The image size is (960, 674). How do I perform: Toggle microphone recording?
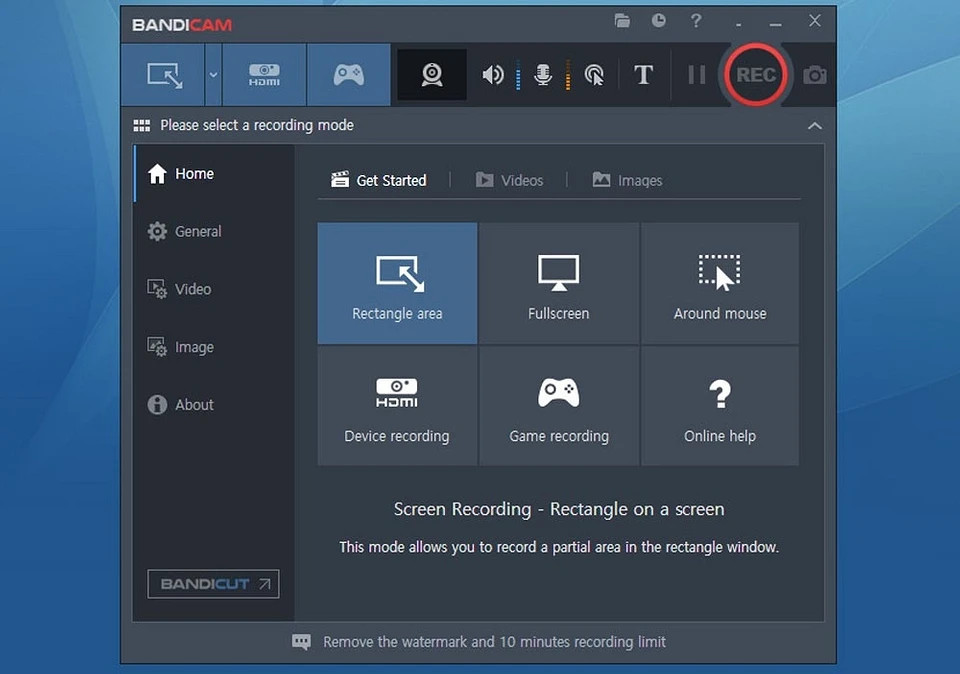[543, 75]
